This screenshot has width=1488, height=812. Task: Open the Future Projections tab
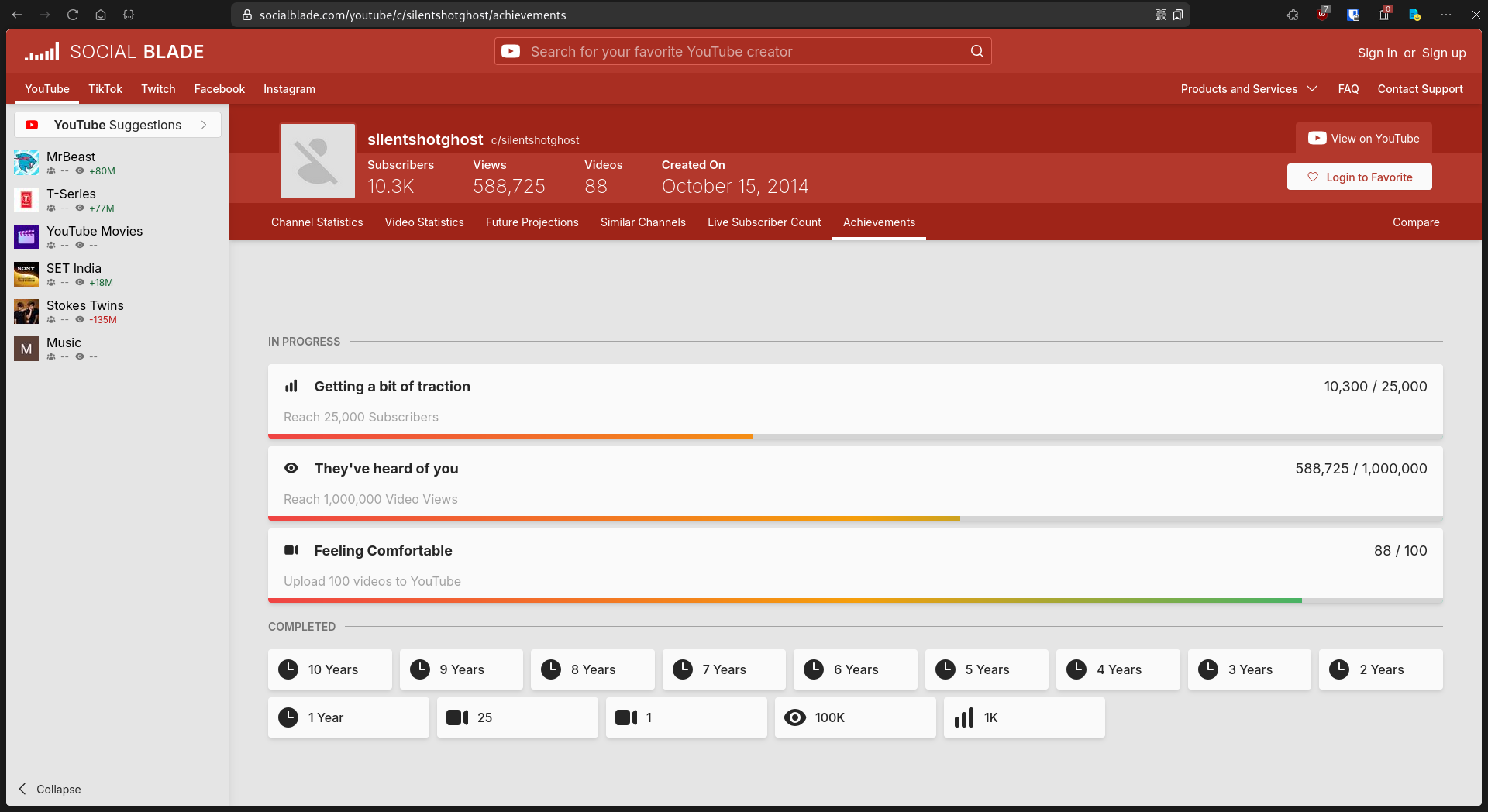(532, 222)
